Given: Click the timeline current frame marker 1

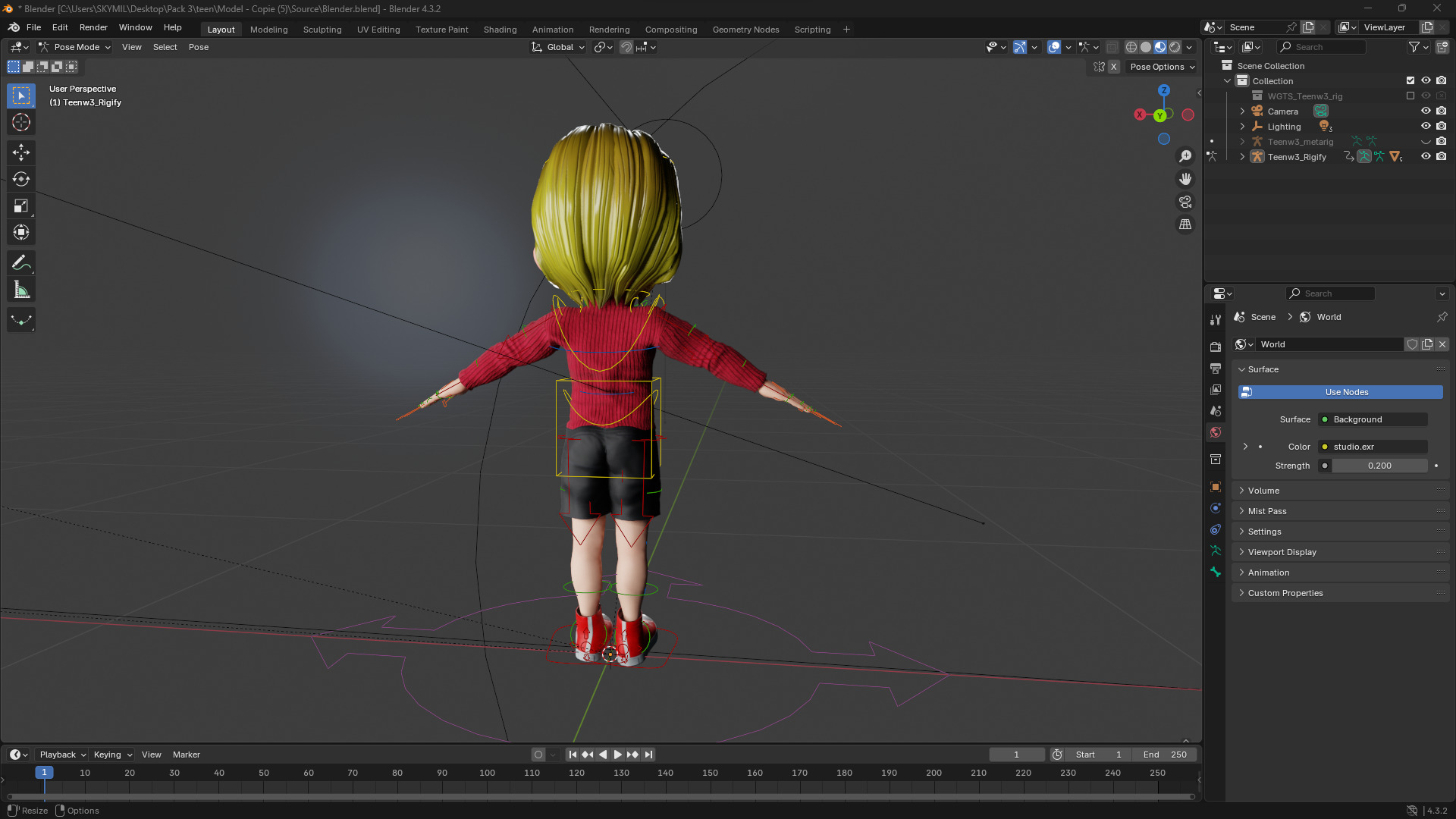Looking at the screenshot, I should (44, 773).
